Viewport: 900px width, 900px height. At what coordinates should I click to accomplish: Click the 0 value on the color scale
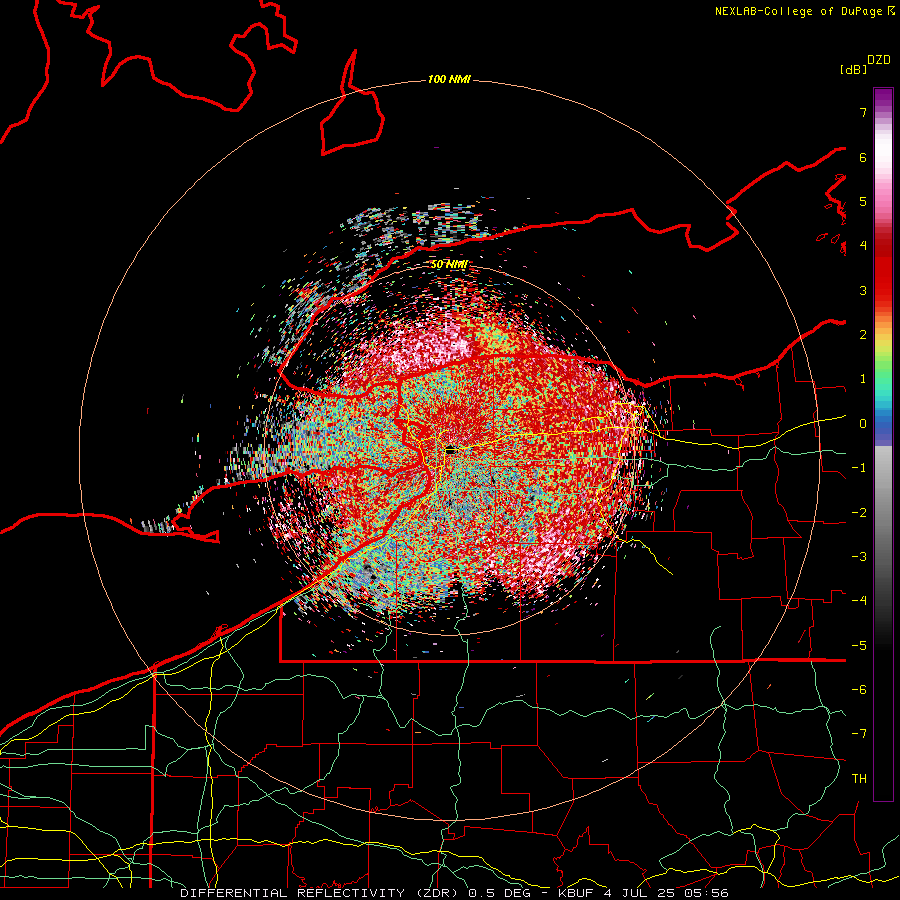863,424
